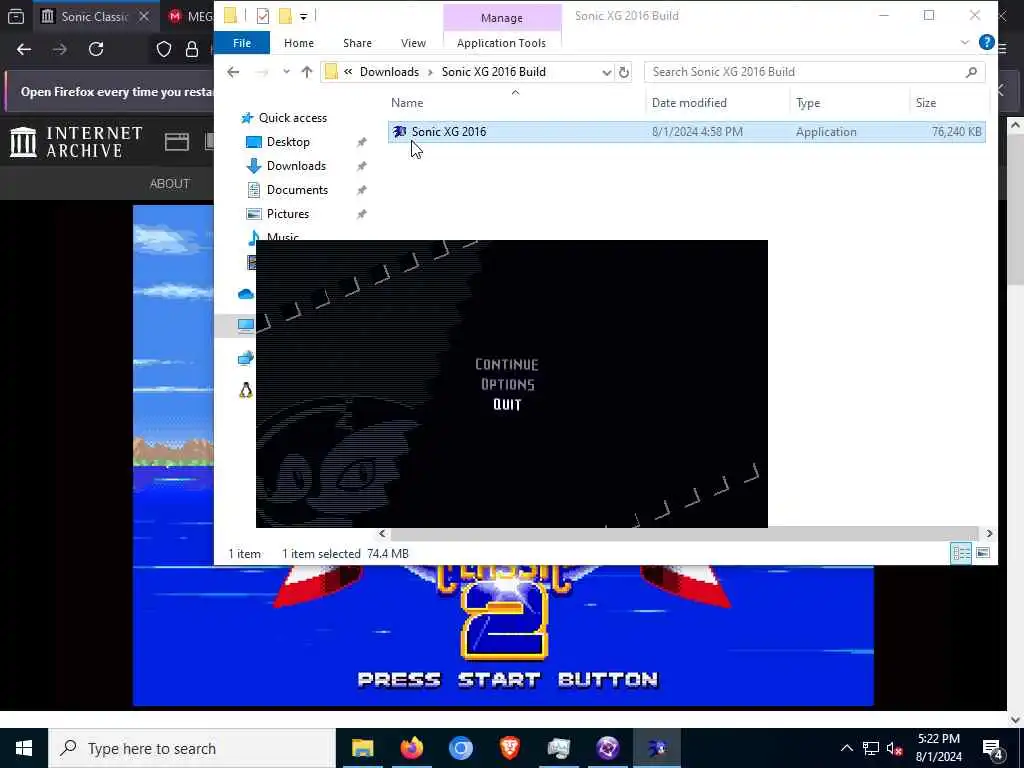Sort by Date modified column header
Screen dimensions: 1024x768
pyautogui.click(x=689, y=103)
